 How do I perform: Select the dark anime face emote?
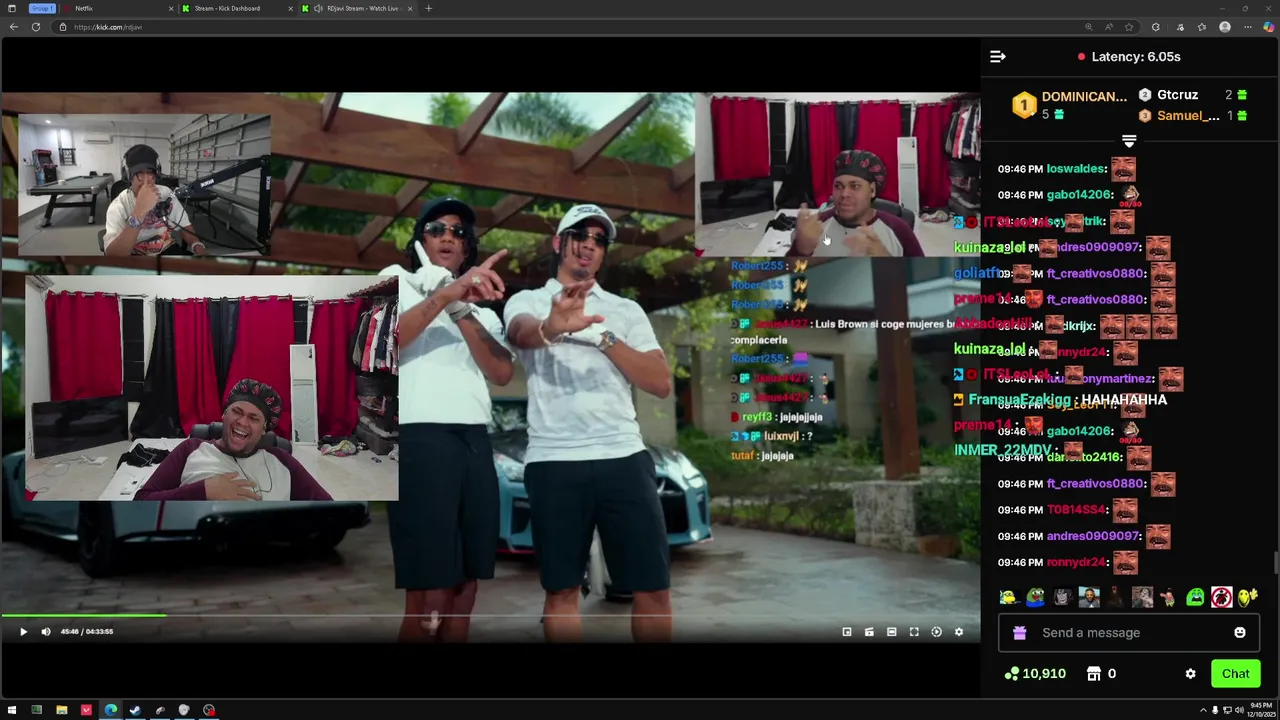click(x=1062, y=598)
